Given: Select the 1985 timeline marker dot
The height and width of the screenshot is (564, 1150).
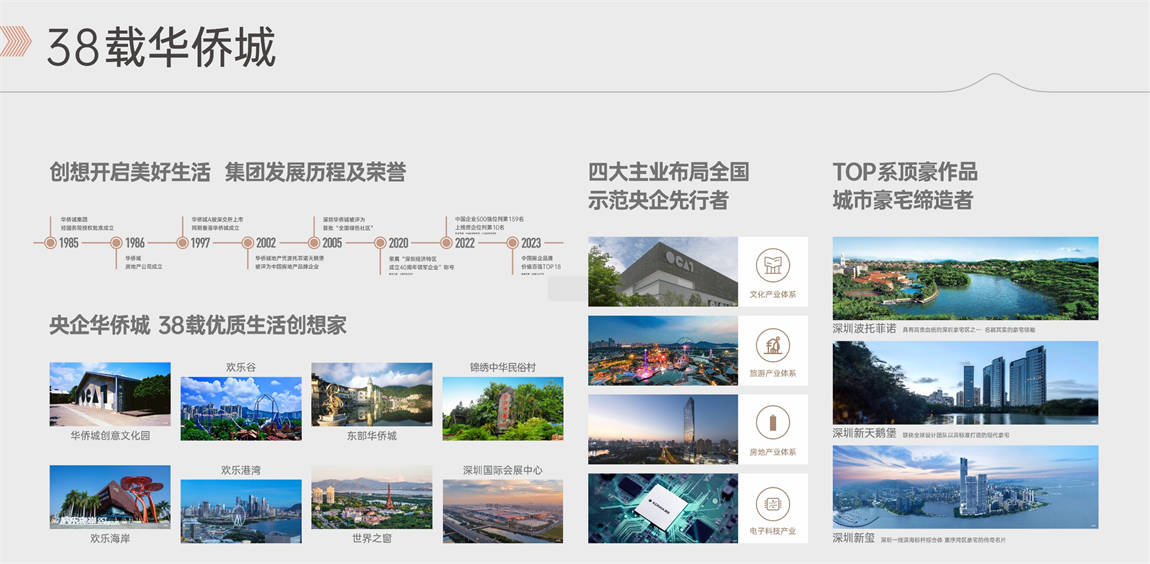Looking at the screenshot, I should point(50,243).
